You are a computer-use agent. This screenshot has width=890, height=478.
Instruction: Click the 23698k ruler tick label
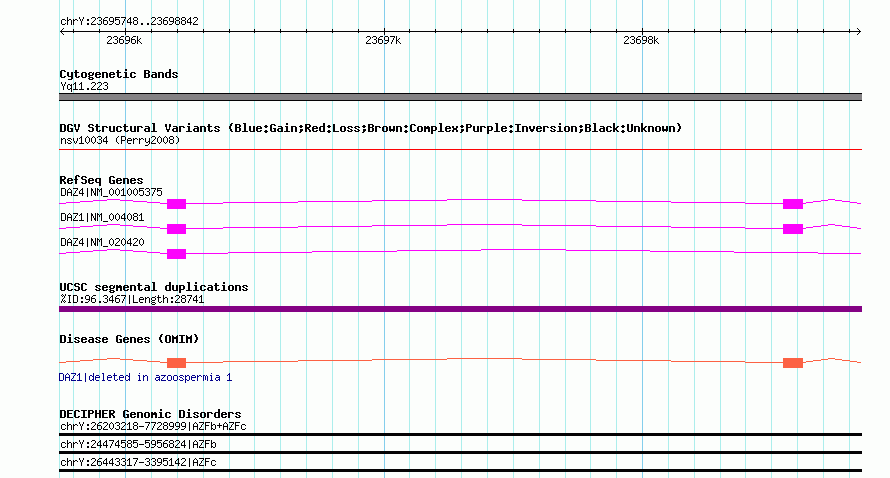pyautogui.click(x=641, y=40)
